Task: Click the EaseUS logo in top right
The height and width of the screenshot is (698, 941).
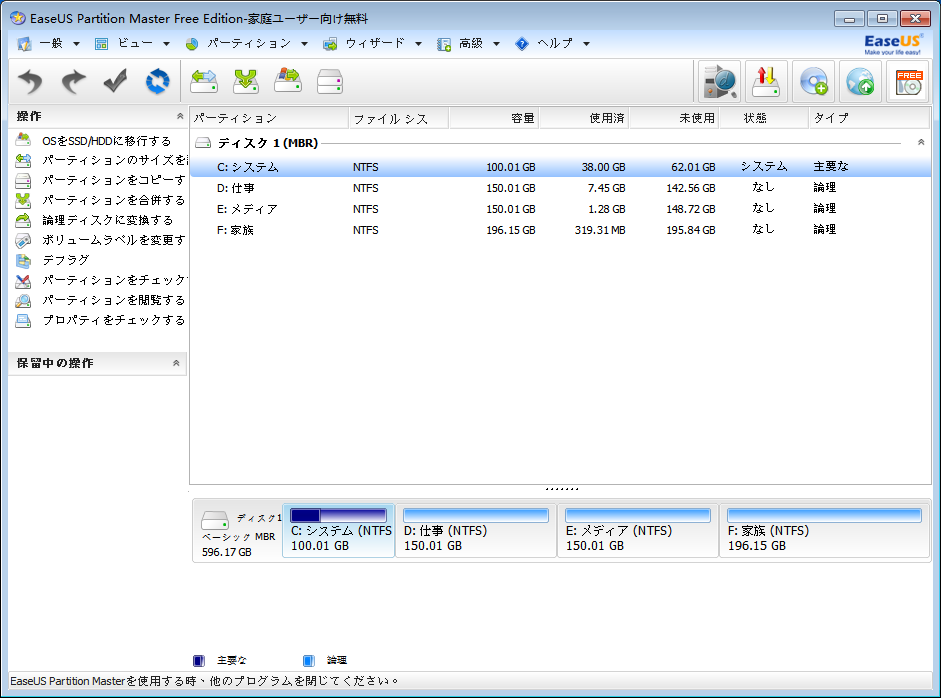Action: [x=892, y=44]
